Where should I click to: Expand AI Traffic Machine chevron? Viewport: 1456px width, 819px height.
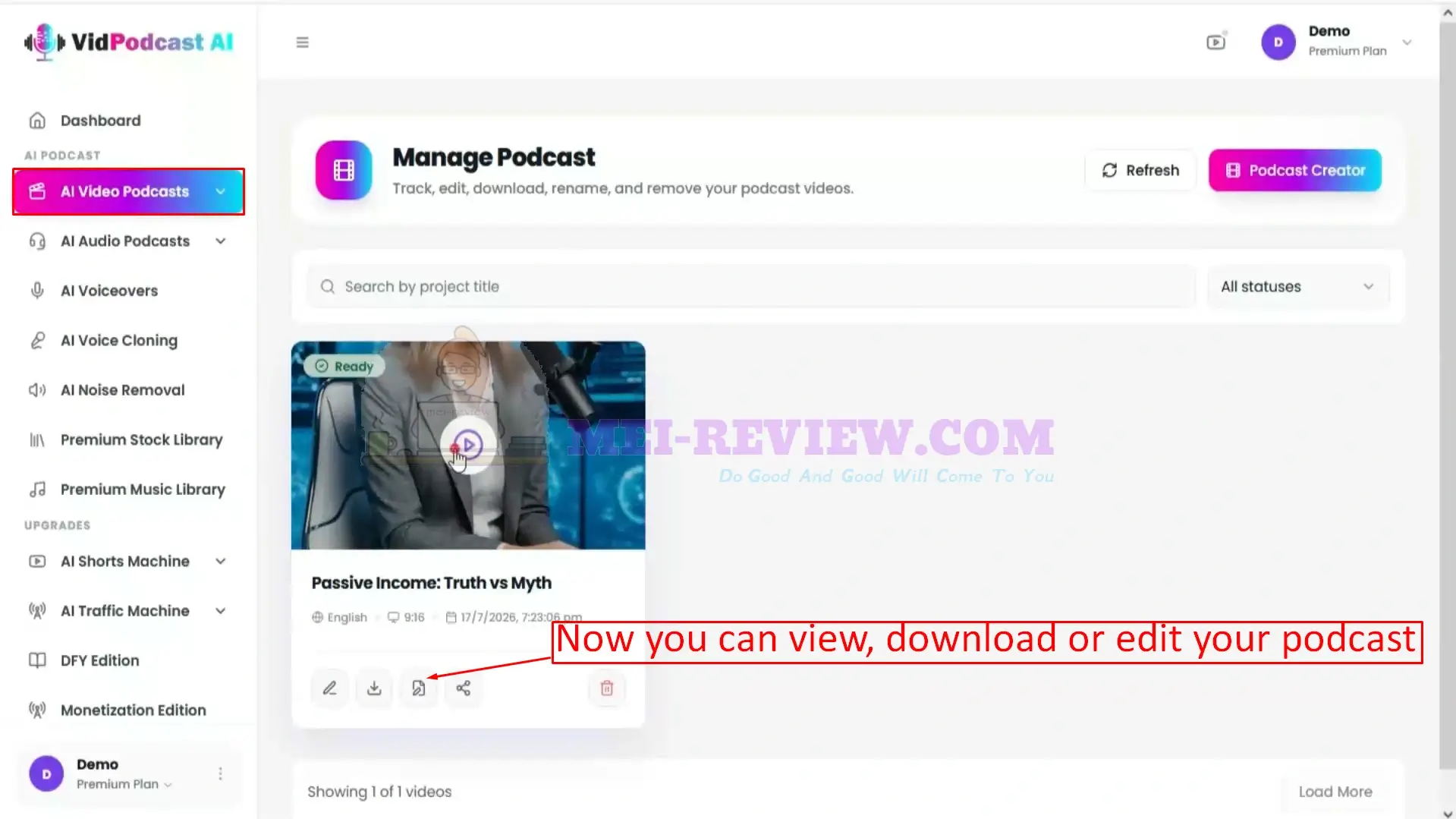click(220, 611)
